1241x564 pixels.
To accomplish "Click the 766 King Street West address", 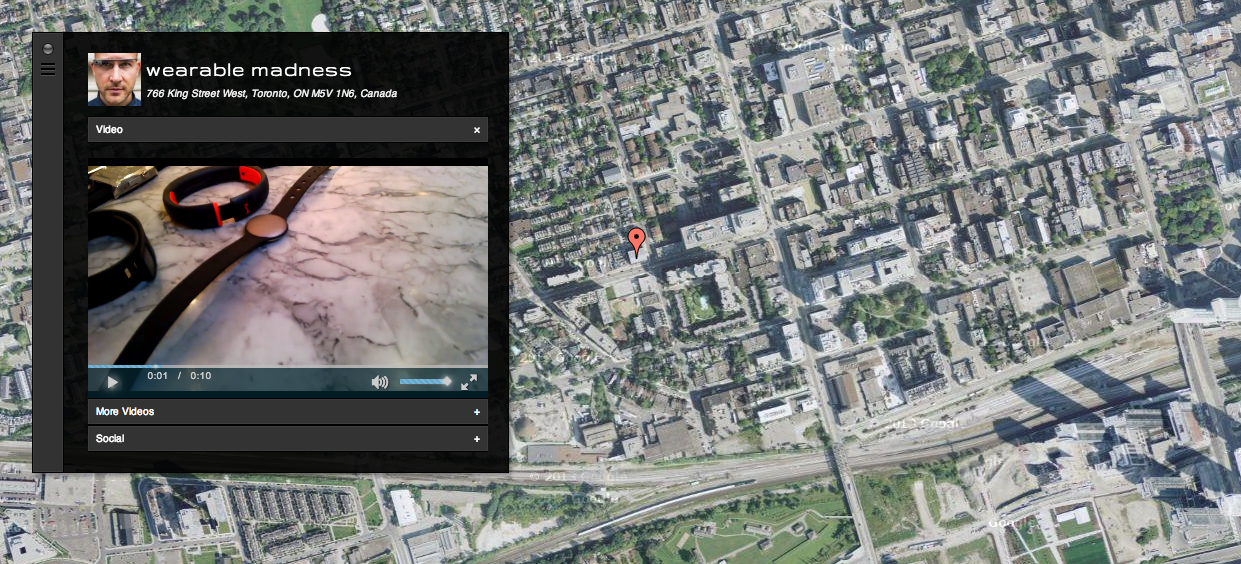I will [271, 94].
